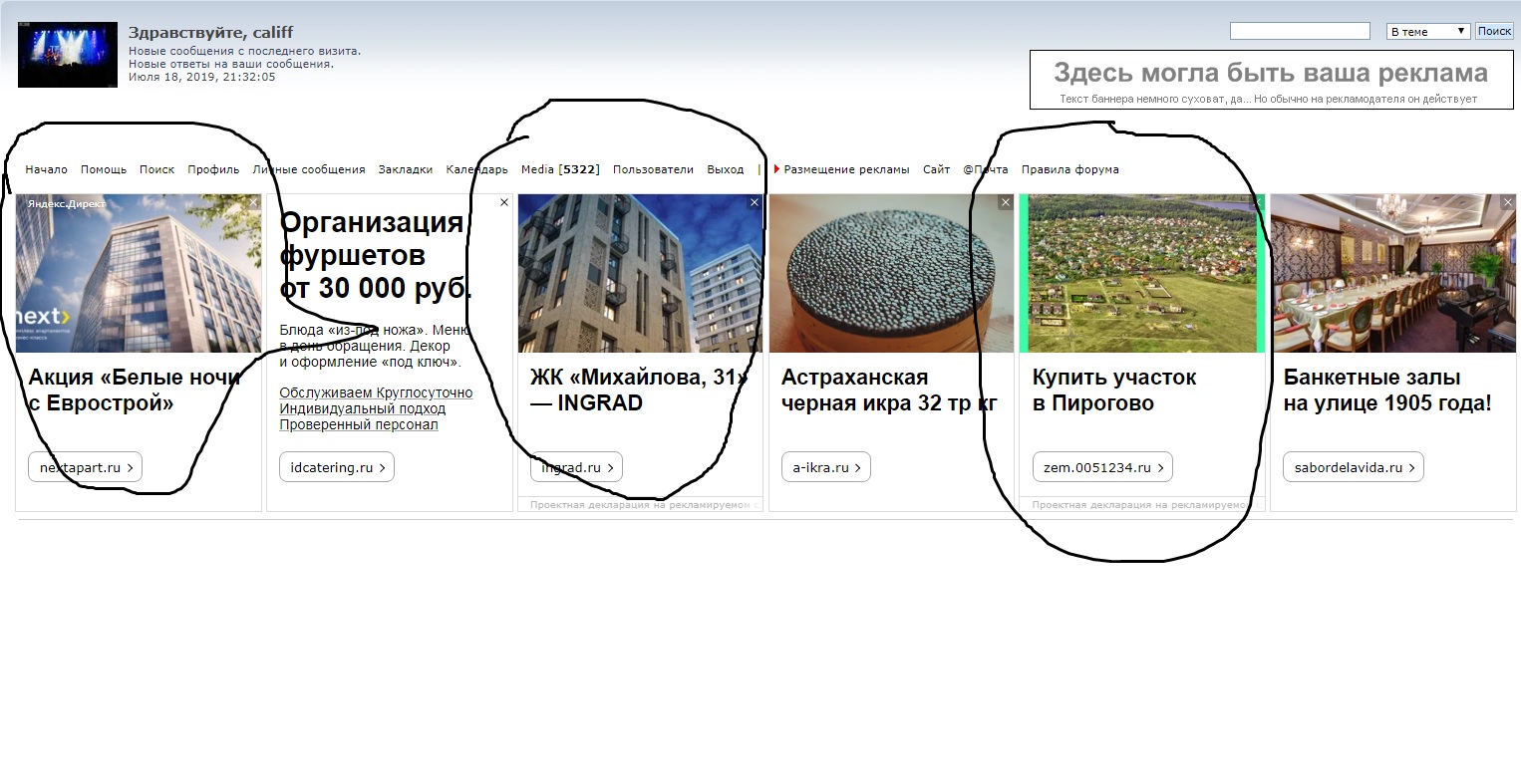Open Размещение рекламы link
Screen dimensions: 1521x784
846,169
